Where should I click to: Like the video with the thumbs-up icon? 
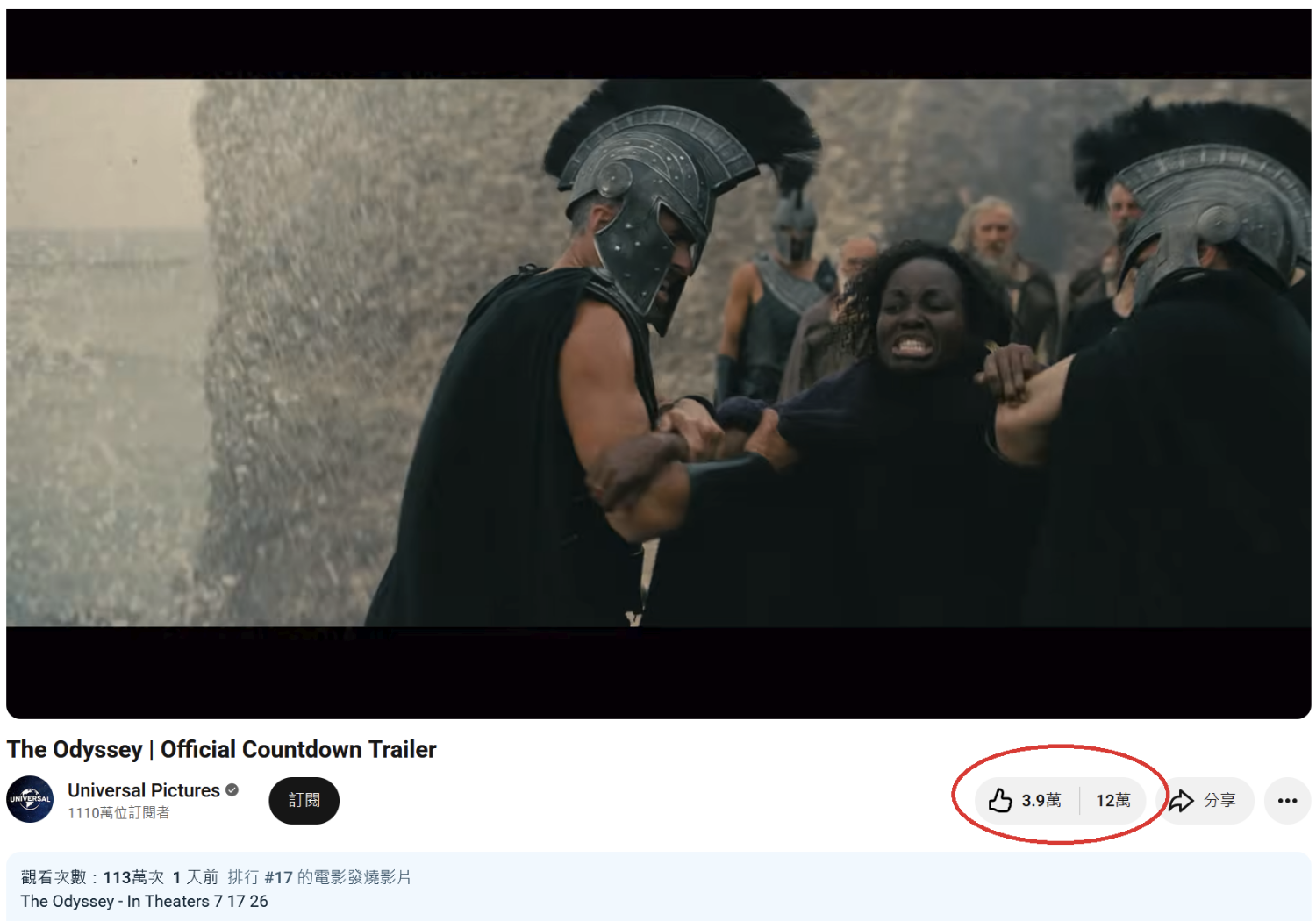click(x=1000, y=800)
